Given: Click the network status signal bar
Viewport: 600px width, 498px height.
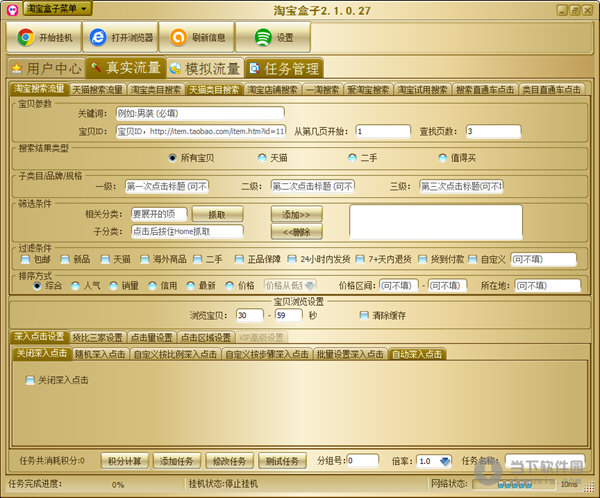Looking at the screenshot, I should 514,484.
